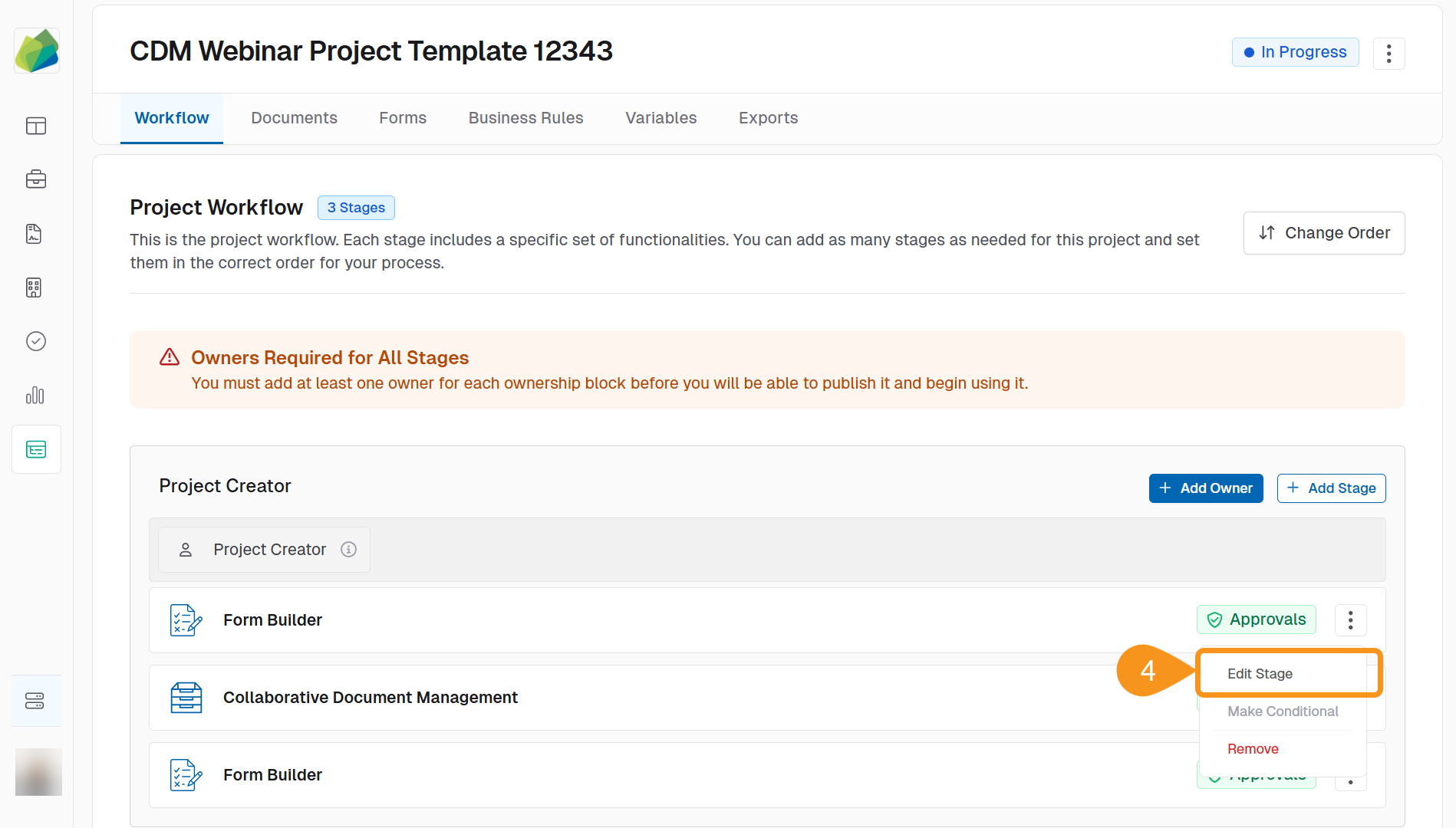This screenshot has width=1456, height=828.
Task: Open the three-dot menu next to In Progress
Action: 1389,53
